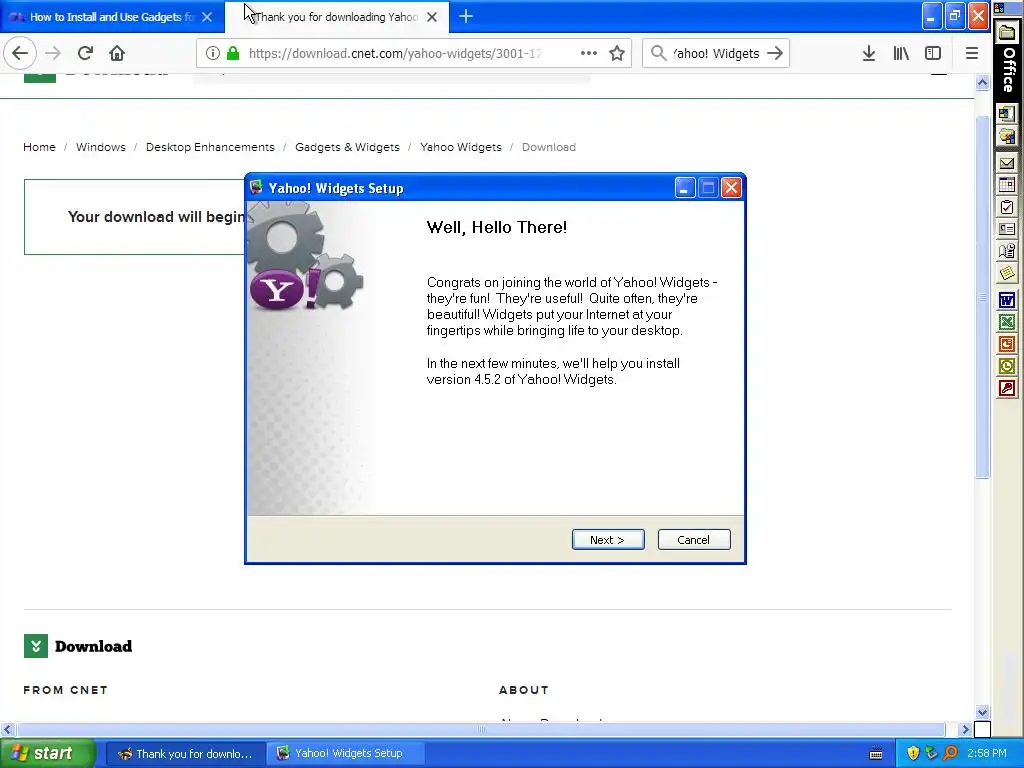This screenshot has height=768, width=1024.
Task: Close the 'How to Install and Use Gadgets' tab
Action: tap(207, 17)
